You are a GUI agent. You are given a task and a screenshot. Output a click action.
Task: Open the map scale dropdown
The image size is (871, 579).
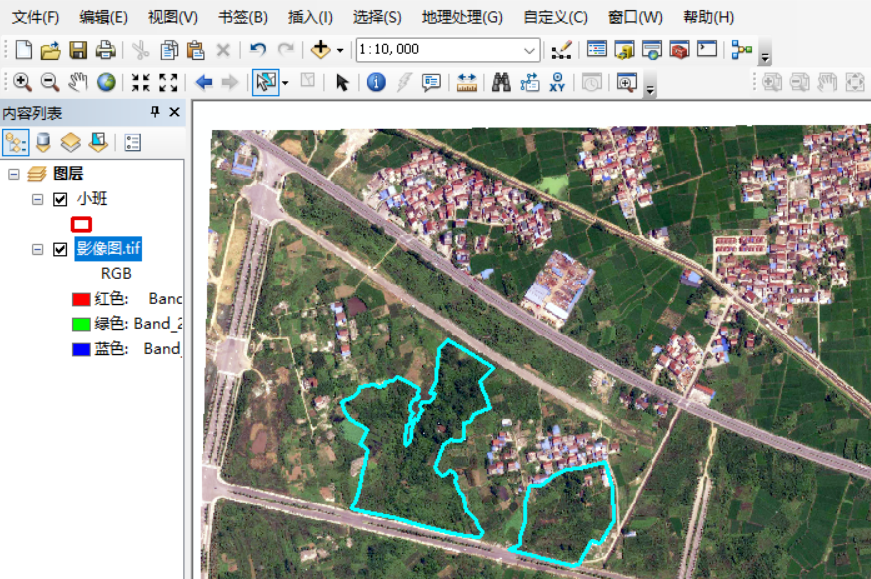tap(529, 49)
